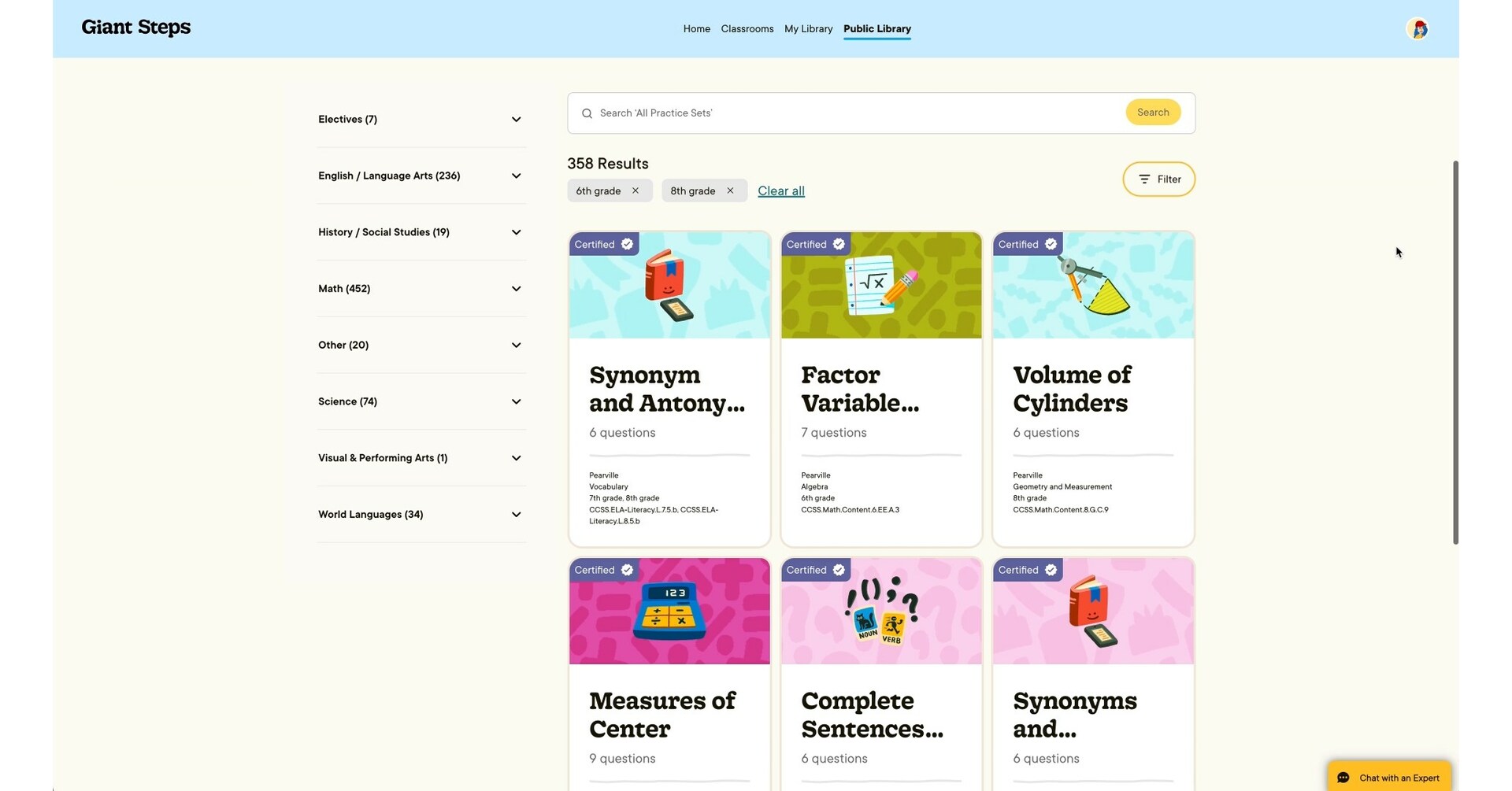Image resolution: width=1512 pixels, height=791 pixels.
Task: Remove the 6th grade filter chip
Action: [x=635, y=190]
